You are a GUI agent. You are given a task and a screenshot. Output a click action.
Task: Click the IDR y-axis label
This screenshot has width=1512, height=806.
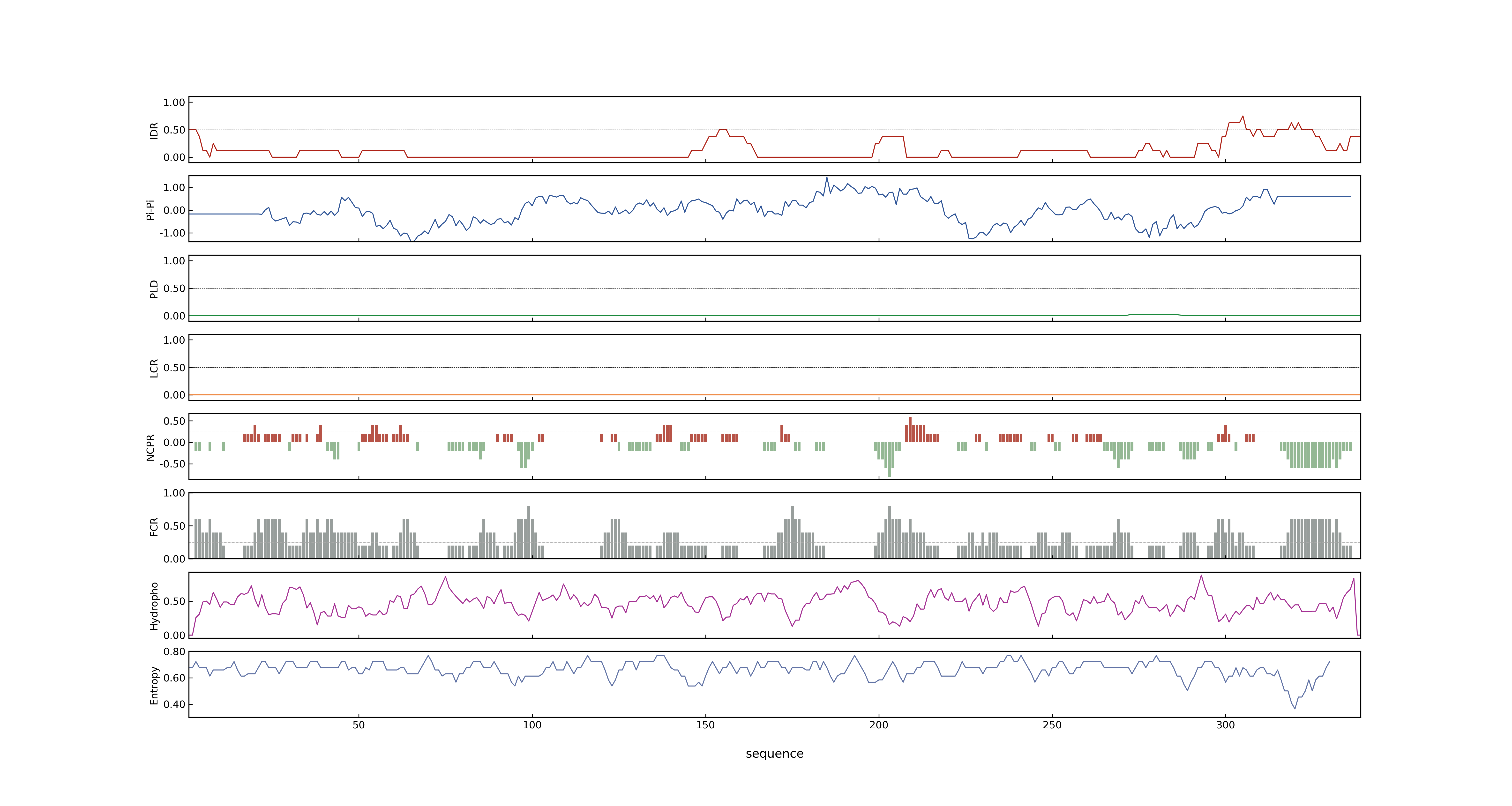(154, 130)
